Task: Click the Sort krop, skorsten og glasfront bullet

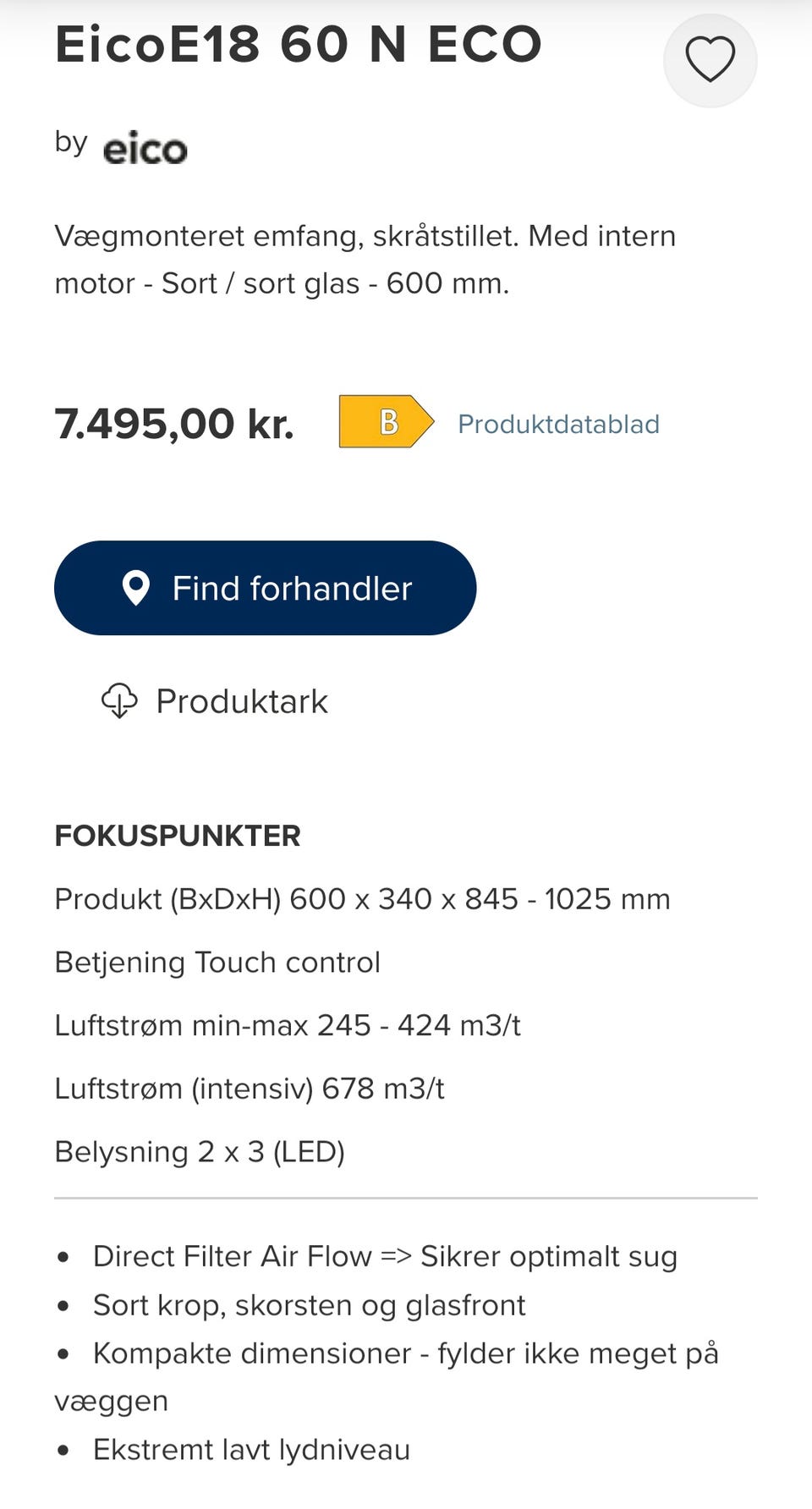Action: (x=309, y=1305)
